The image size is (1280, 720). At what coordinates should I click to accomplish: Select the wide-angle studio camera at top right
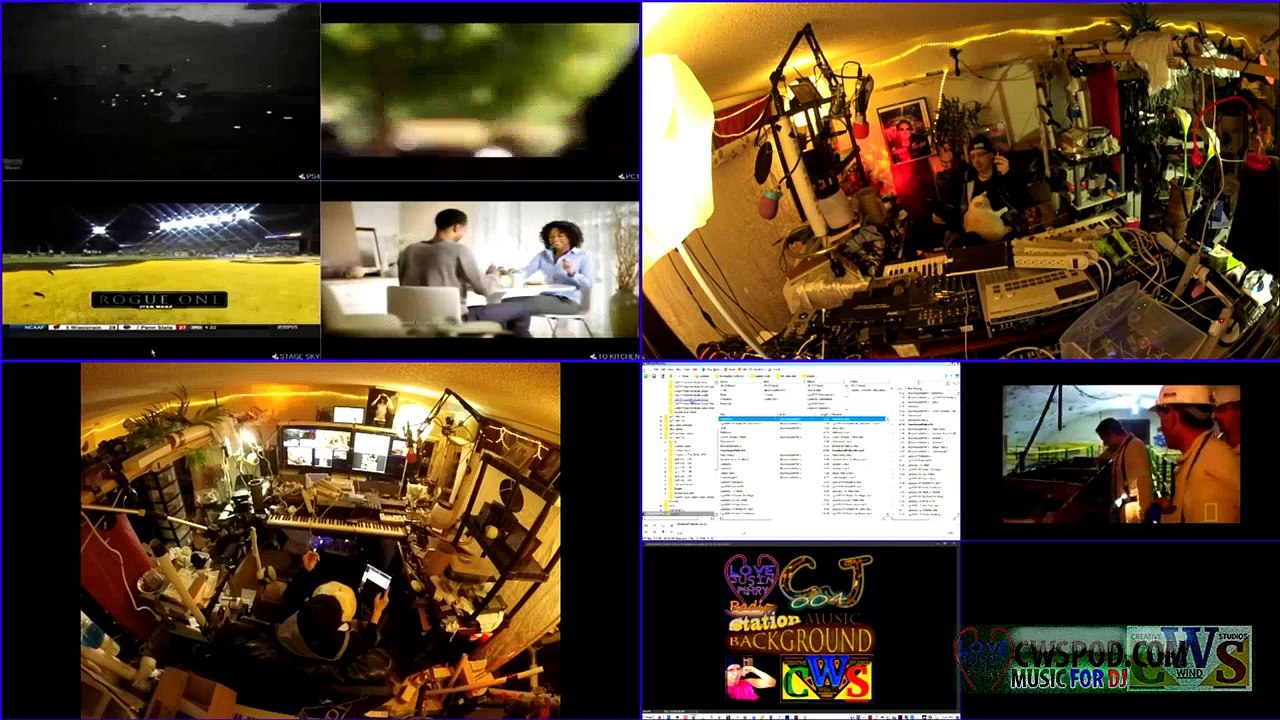pyautogui.click(x=961, y=180)
